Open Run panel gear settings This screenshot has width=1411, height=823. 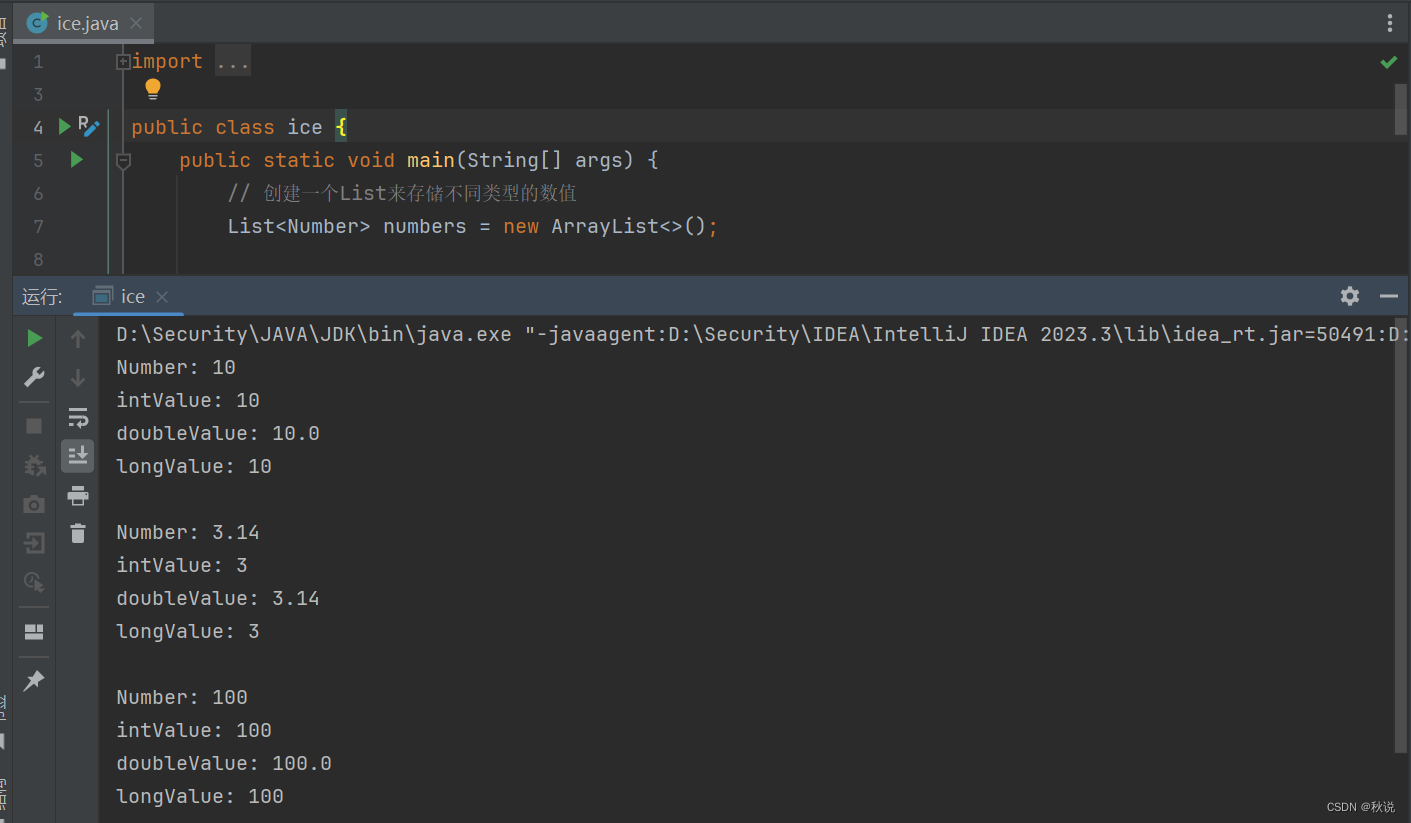(1350, 296)
